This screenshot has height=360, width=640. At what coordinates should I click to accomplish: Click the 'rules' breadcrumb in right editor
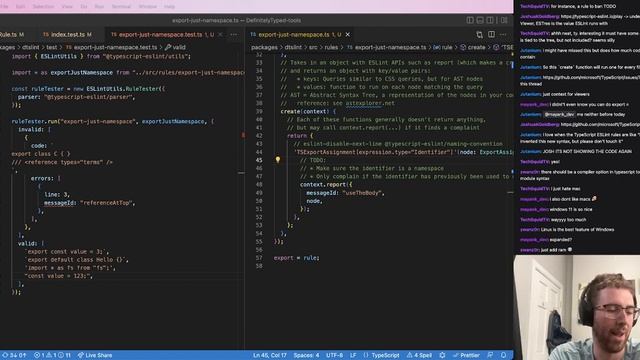pyautogui.click(x=331, y=47)
